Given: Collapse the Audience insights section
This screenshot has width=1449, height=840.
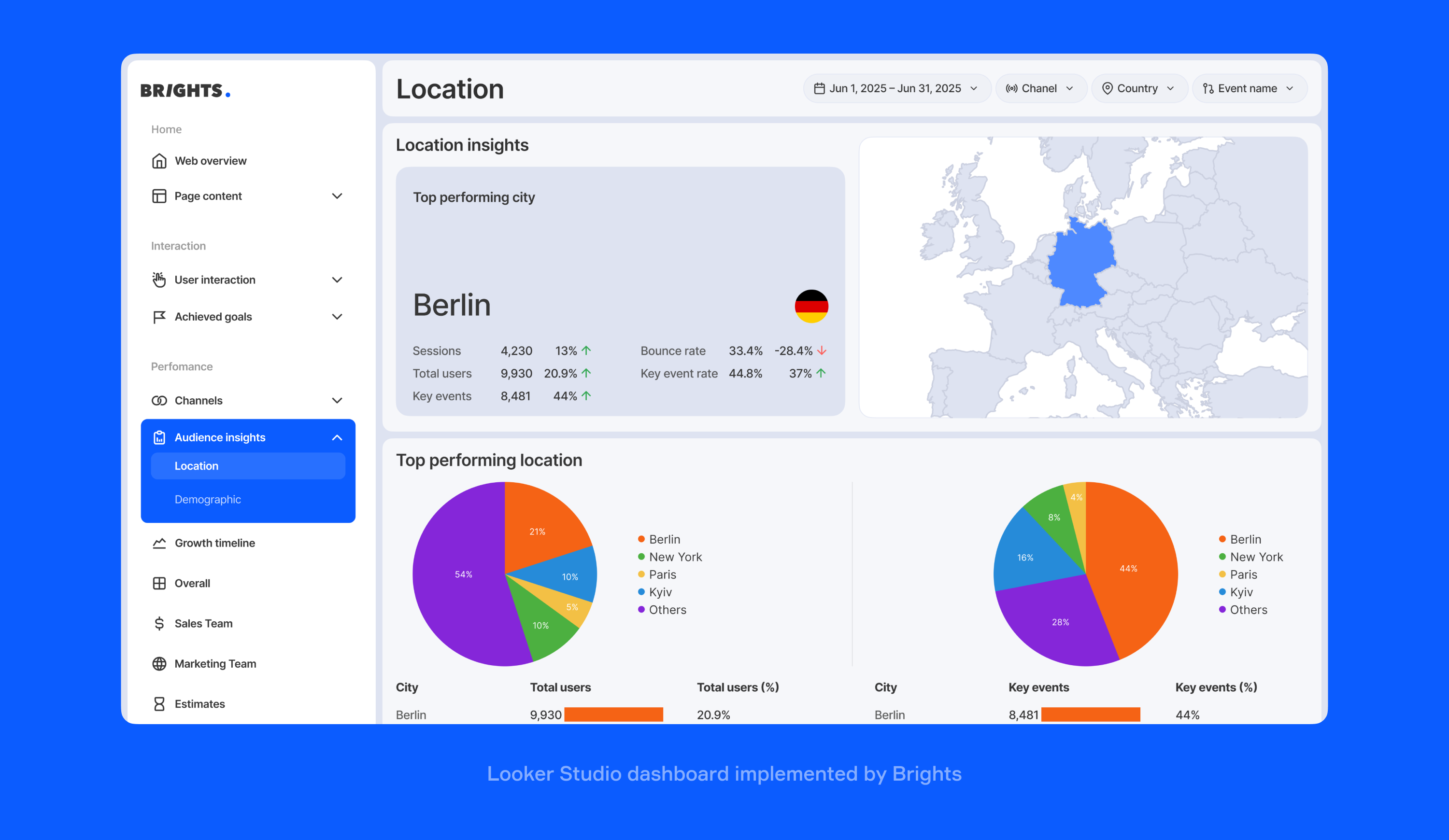Looking at the screenshot, I should 338,437.
